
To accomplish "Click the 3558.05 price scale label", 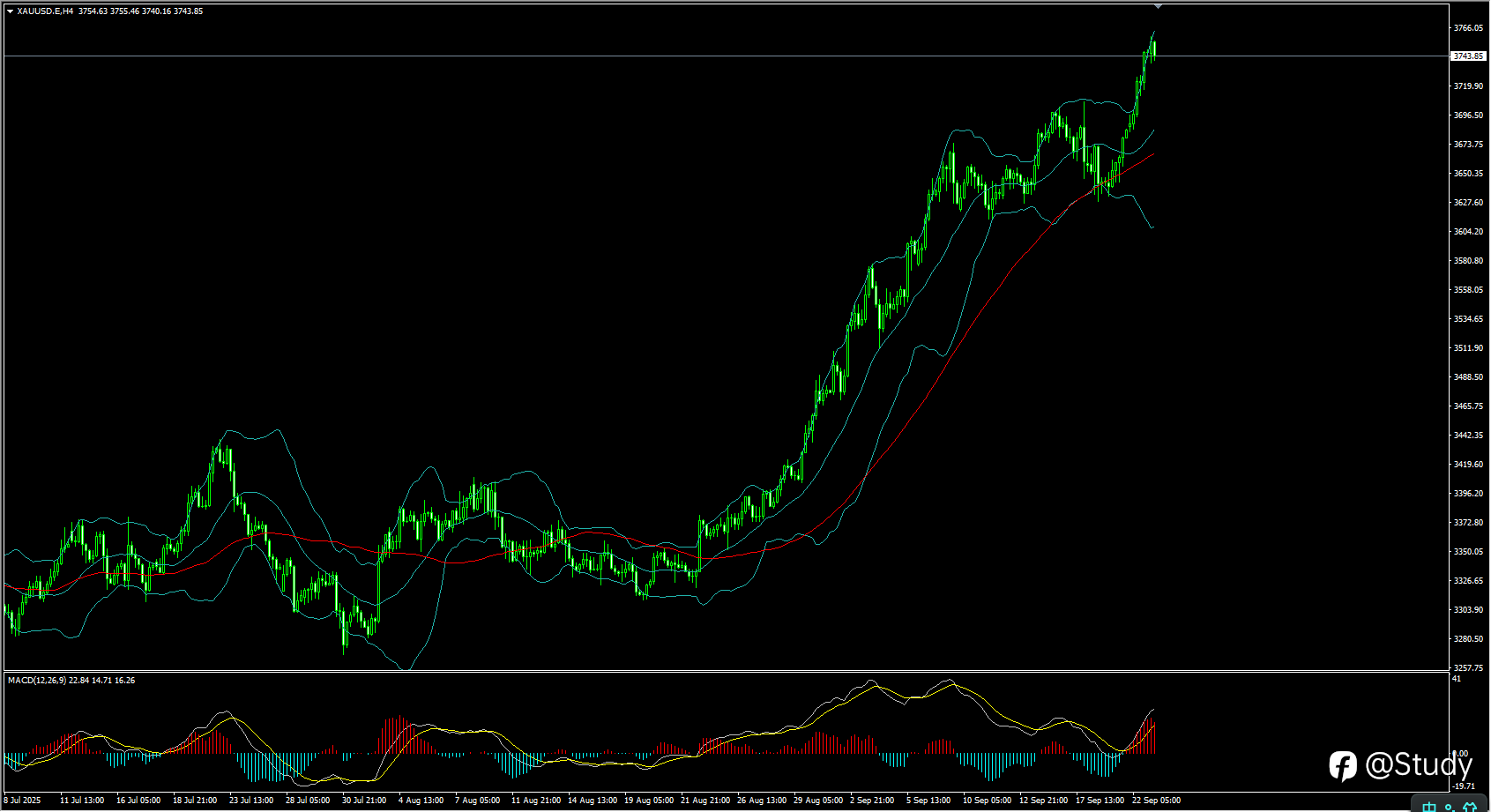I will point(1468,290).
